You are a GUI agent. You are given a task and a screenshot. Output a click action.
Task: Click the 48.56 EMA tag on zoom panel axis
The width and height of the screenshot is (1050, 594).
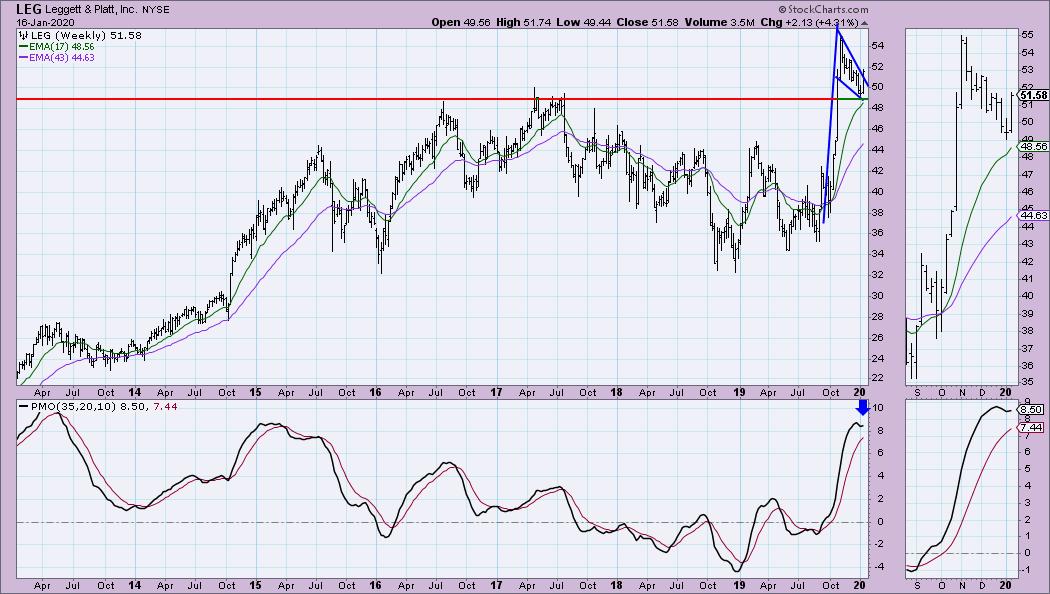pyautogui.click(x=1033, y=146)
